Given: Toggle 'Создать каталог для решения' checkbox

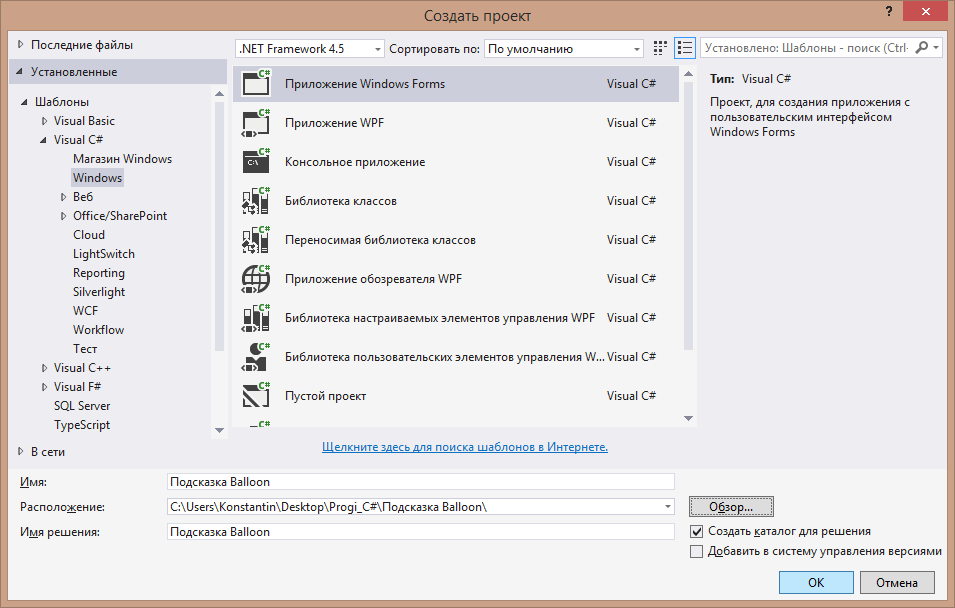Looking at the screenshot, I should coord(696,531).
